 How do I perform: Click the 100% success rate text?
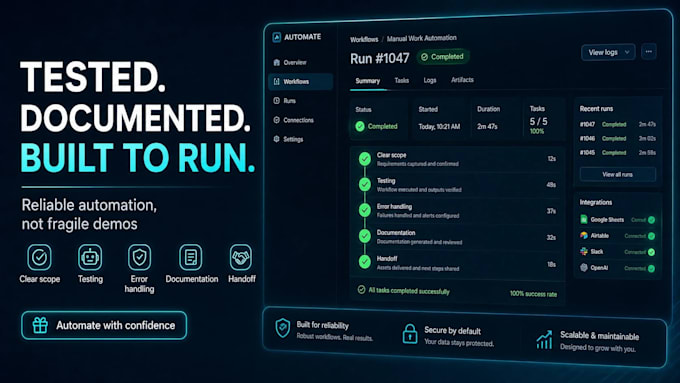point(533,294)
